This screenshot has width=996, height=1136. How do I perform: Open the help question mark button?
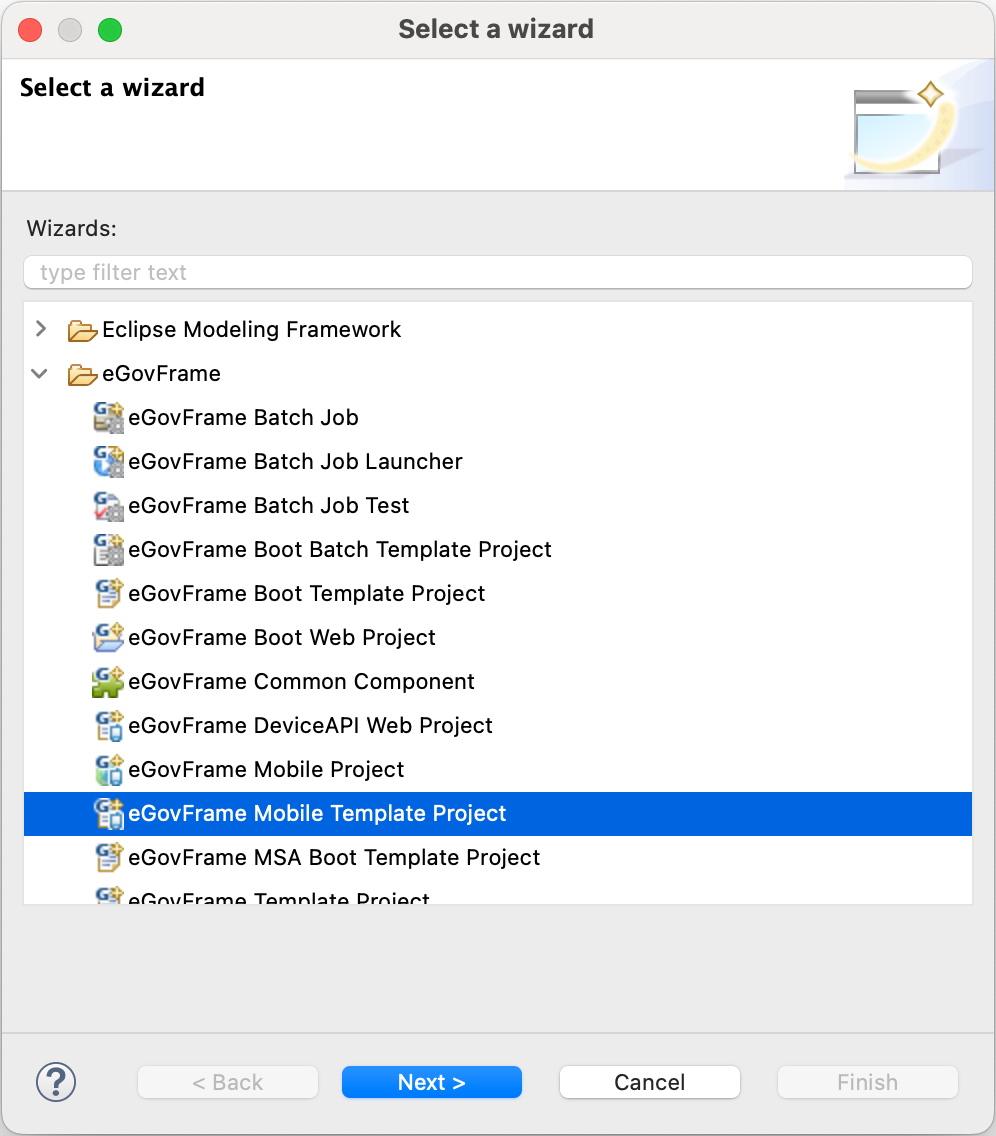(56, 1081)
